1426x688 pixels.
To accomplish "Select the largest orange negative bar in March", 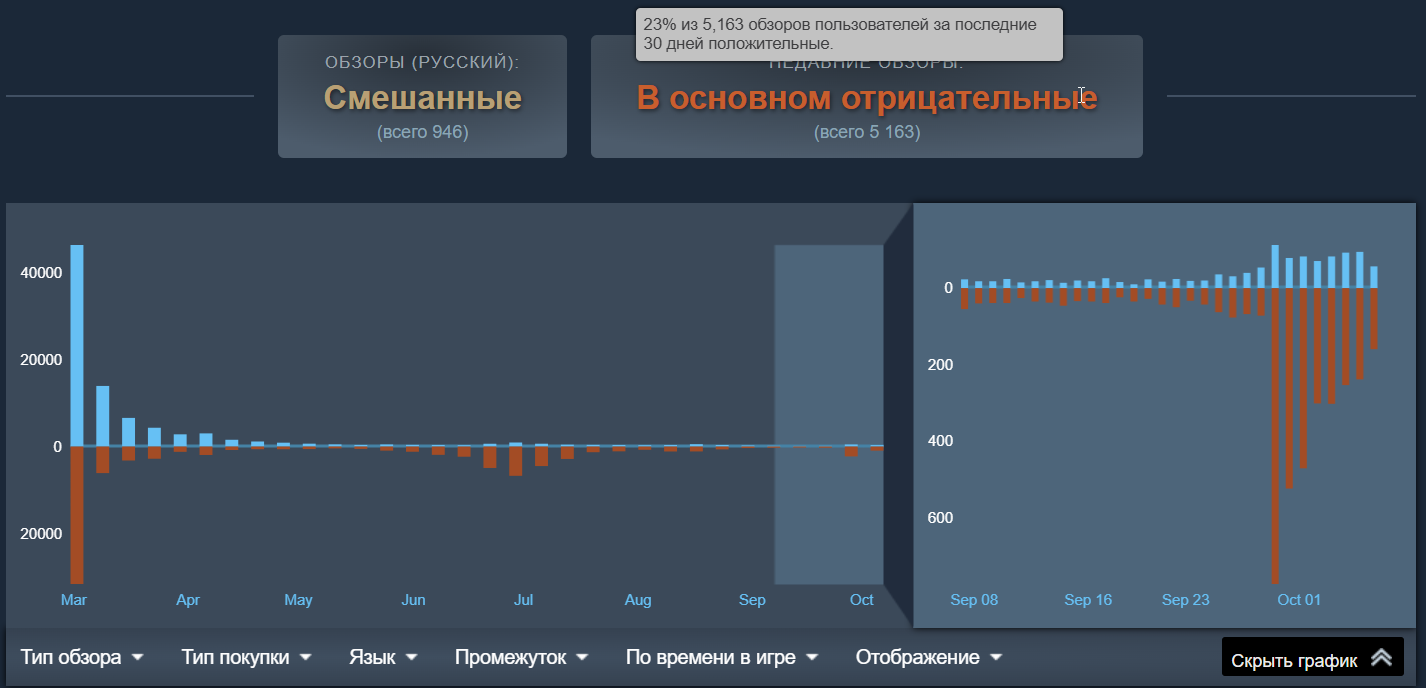I will click(x=77, y=515).
